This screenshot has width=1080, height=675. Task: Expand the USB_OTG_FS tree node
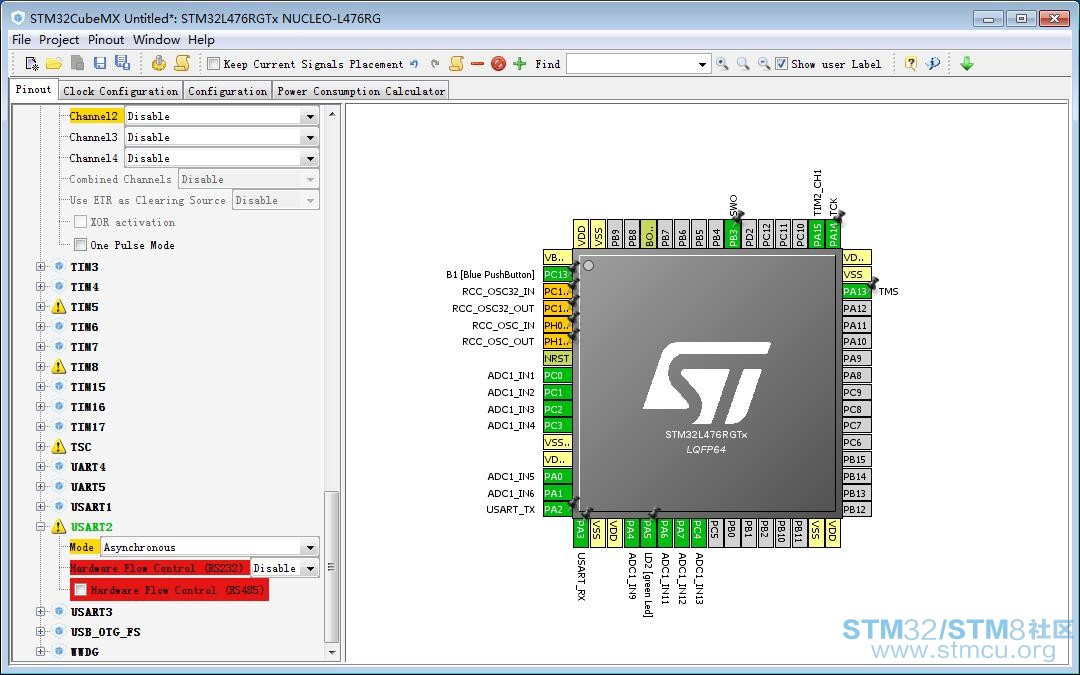41,631
